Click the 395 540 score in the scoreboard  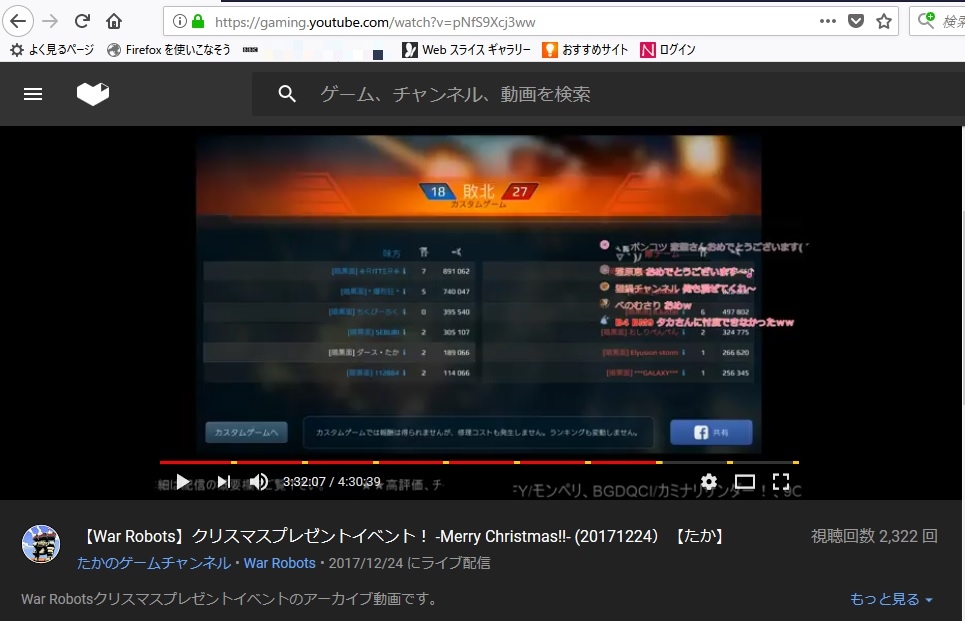(x=456, y=312)
